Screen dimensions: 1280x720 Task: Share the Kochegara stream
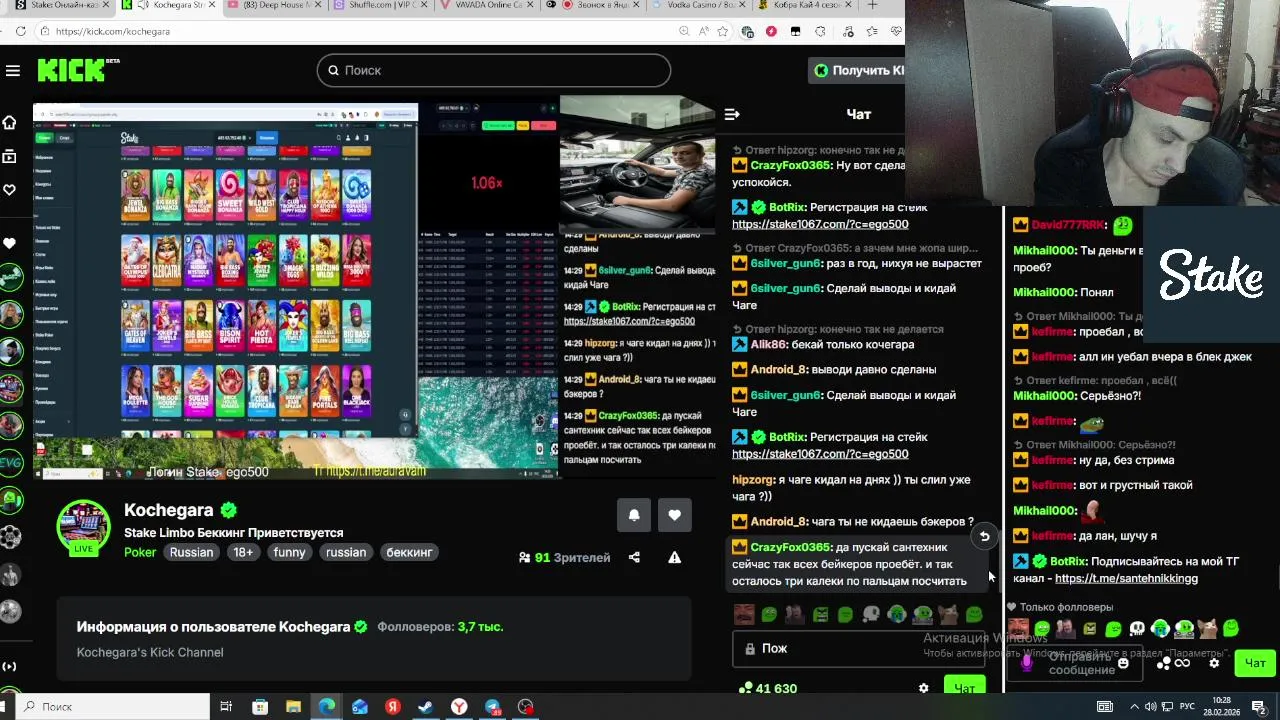coord(634,557)
